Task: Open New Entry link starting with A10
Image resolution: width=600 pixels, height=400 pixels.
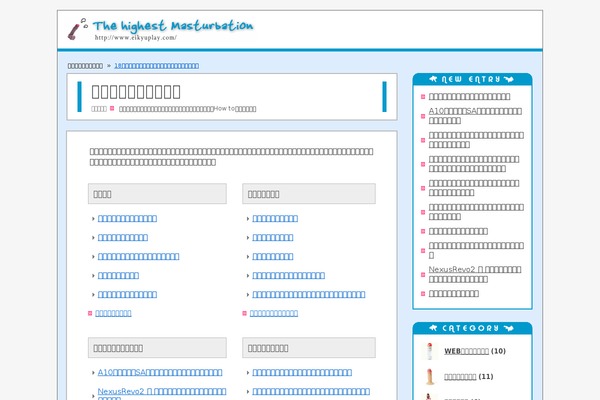Action: pyautogui.click(x=475, y=116)
